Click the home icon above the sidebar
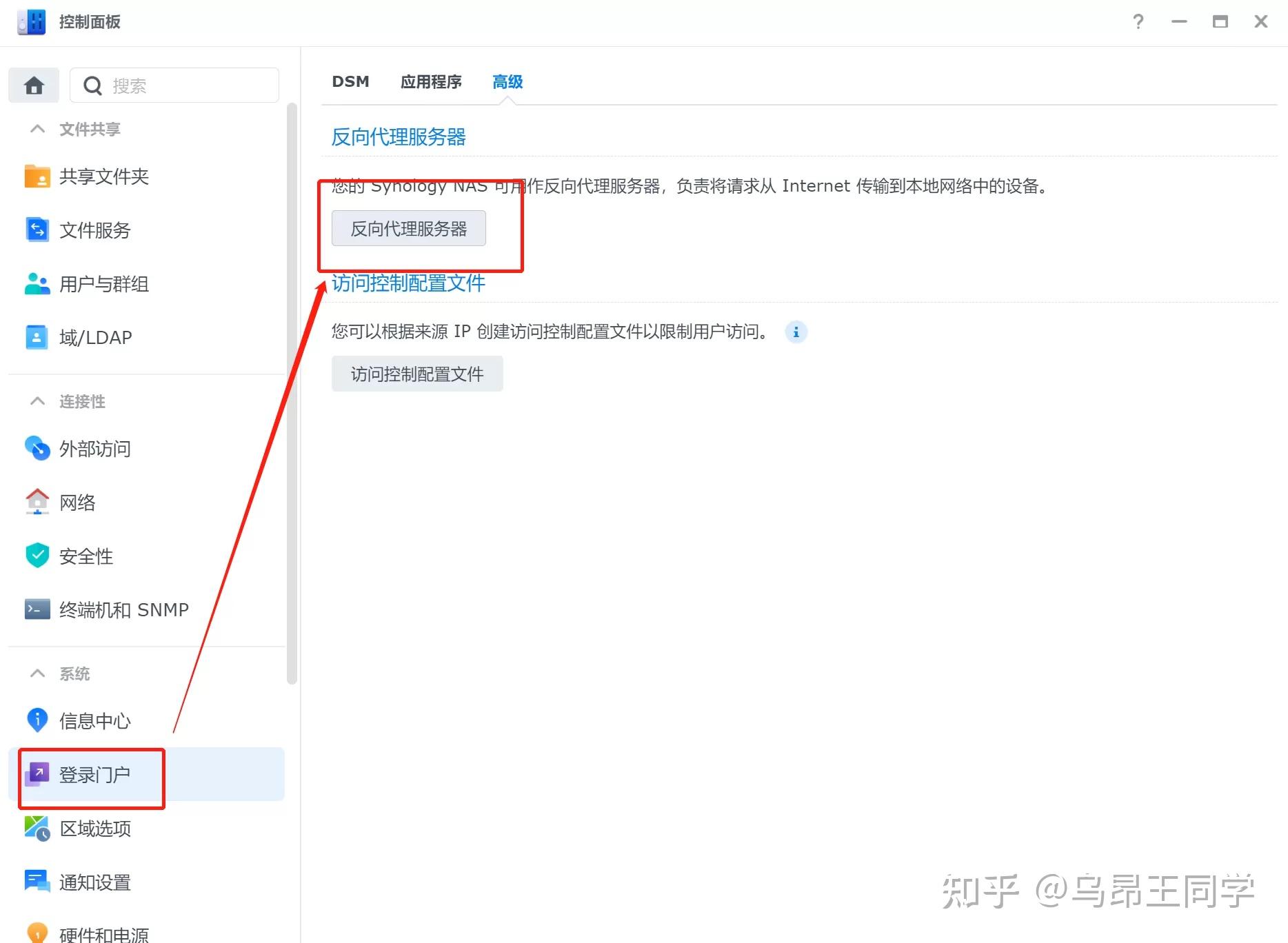Viewport: 1288px width, 943px height. [33, 85]
